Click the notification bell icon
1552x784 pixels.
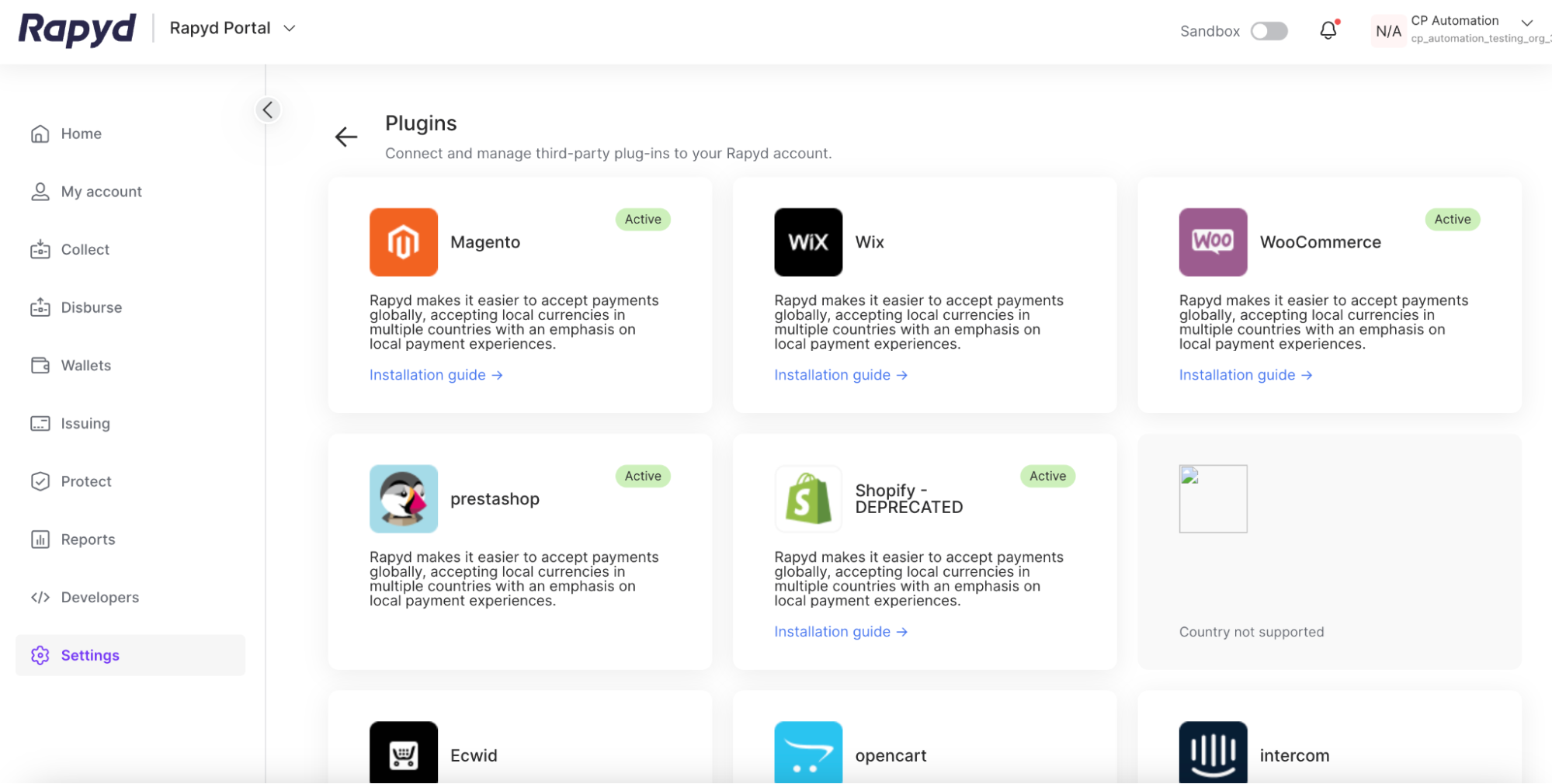click(1328, 30)
